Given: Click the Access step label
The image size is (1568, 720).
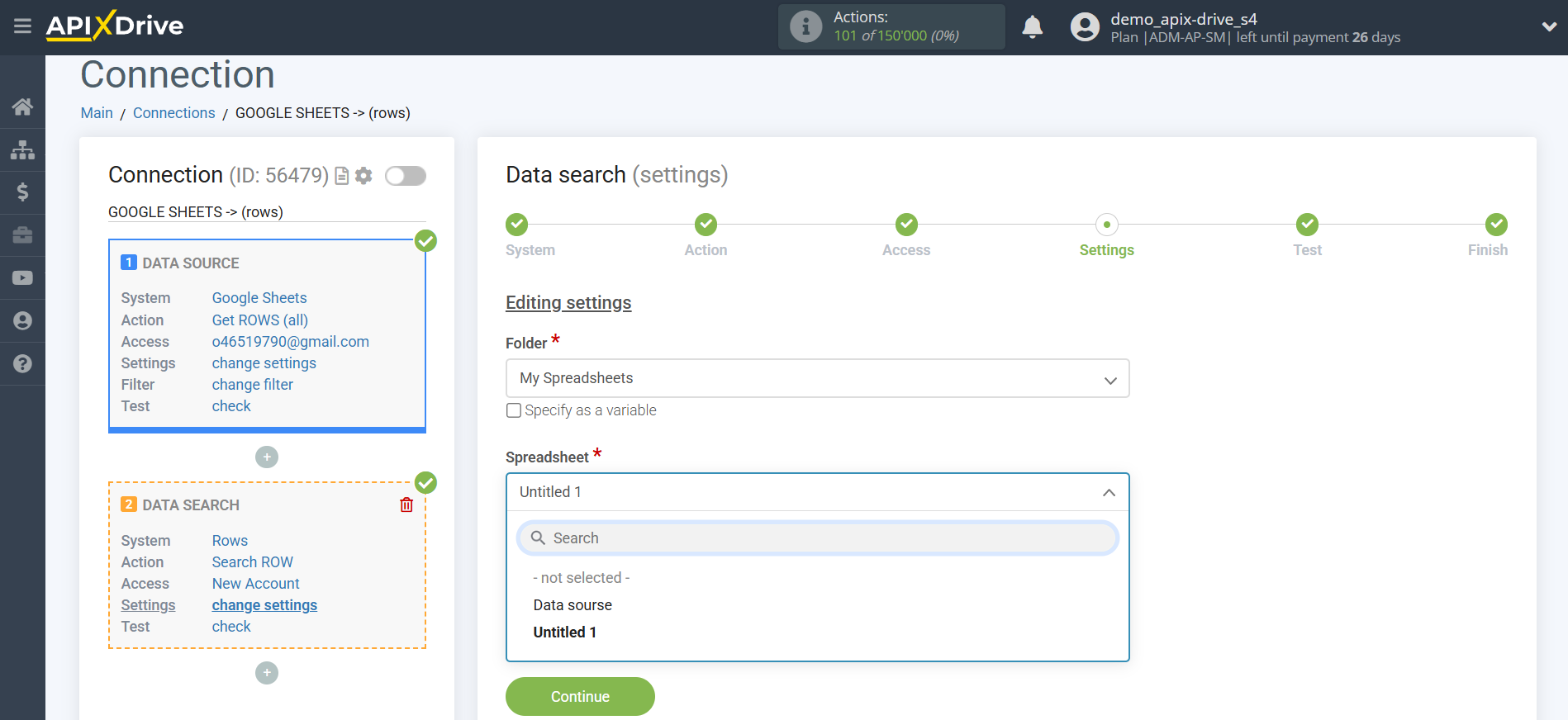Looking at the screenshot, I should pos(906,250).
